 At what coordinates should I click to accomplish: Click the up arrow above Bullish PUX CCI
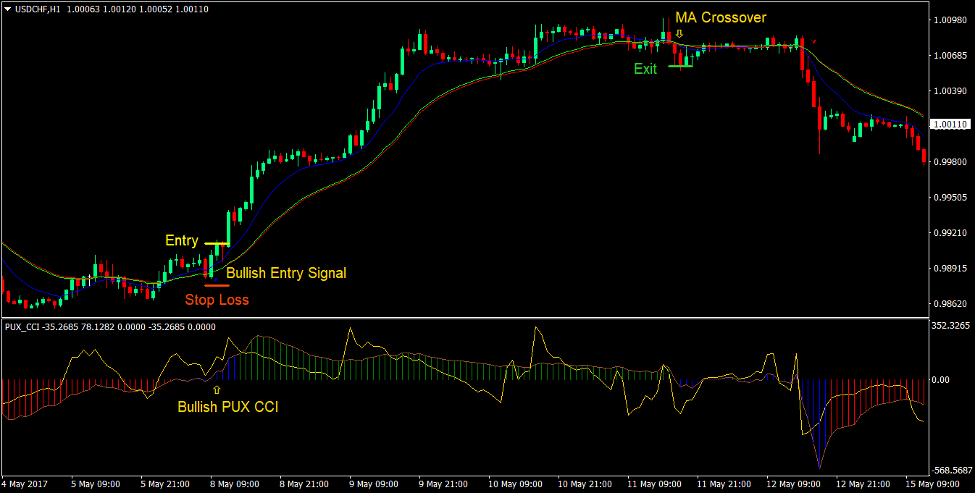215,389
